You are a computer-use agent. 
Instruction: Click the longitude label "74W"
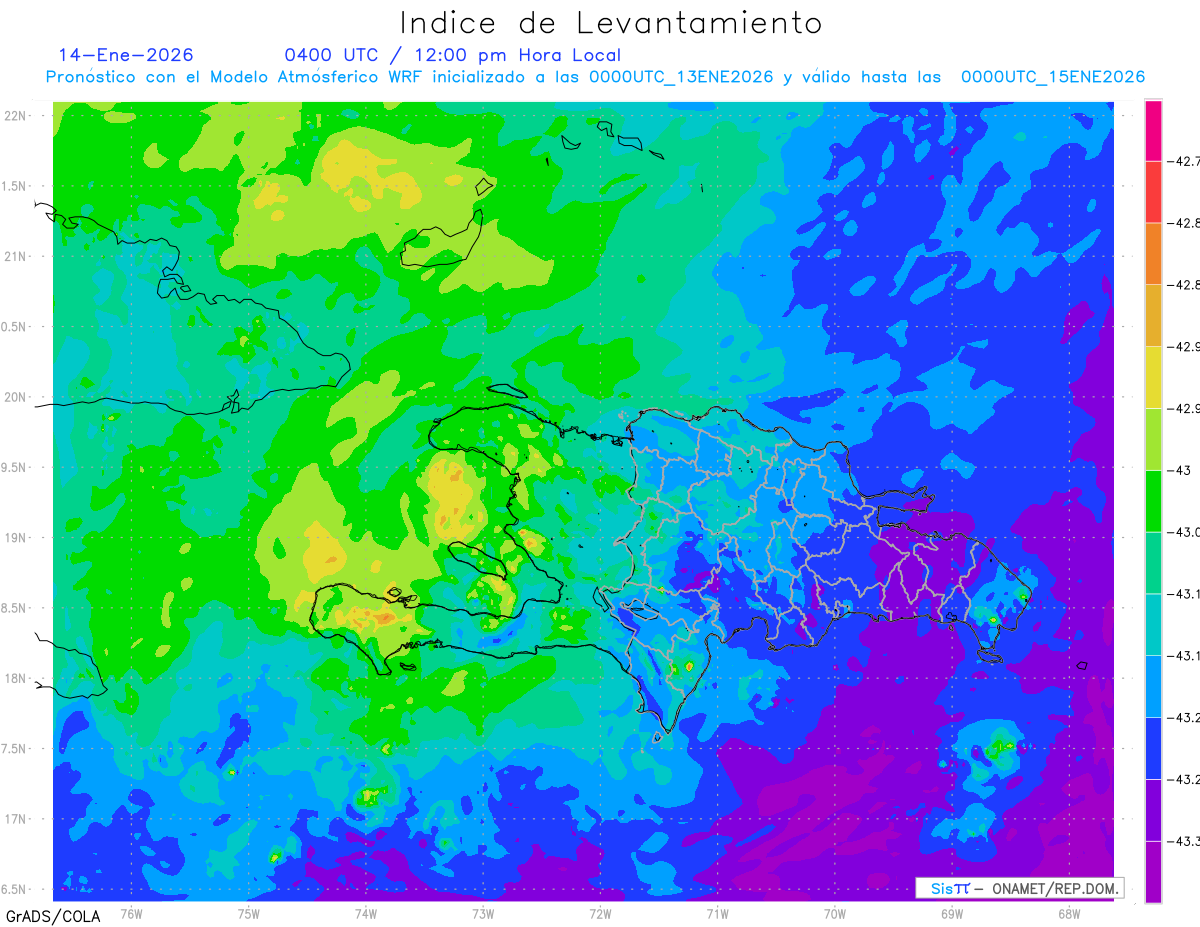click(365, 914)
